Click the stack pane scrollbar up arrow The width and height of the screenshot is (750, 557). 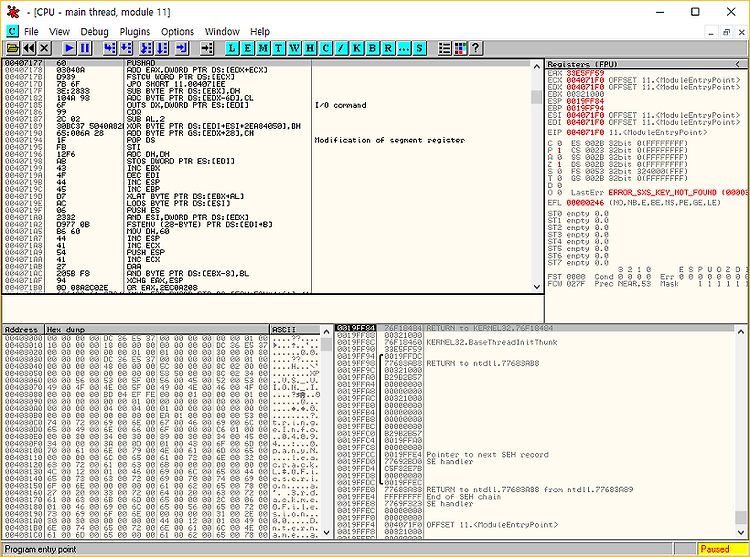[741, 331]
